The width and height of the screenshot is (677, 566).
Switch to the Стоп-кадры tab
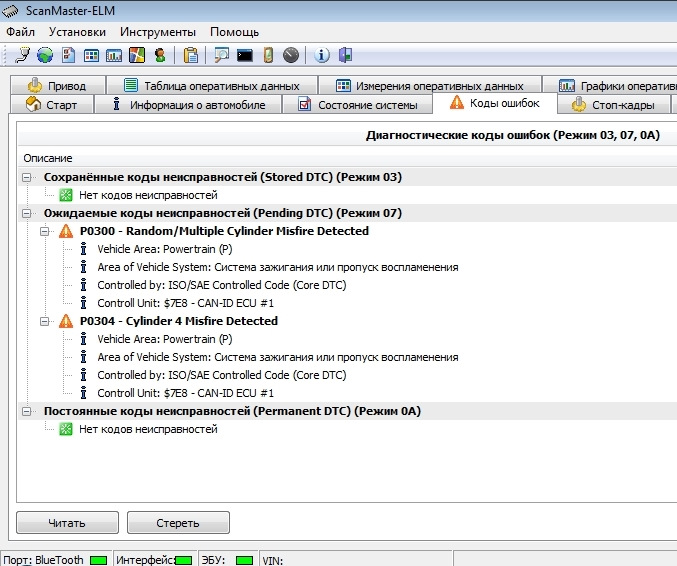pos(614,104)
